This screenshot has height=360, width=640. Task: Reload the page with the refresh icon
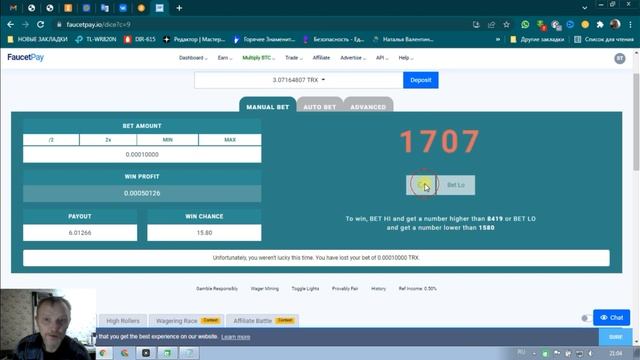[40, 24]
